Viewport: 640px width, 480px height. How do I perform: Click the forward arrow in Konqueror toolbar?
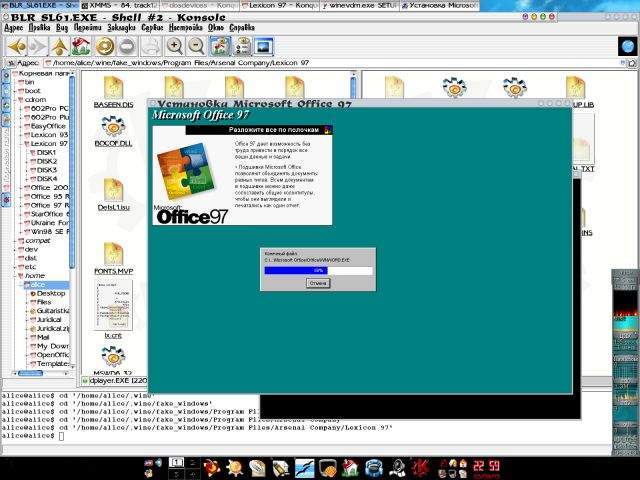(38, 46)
